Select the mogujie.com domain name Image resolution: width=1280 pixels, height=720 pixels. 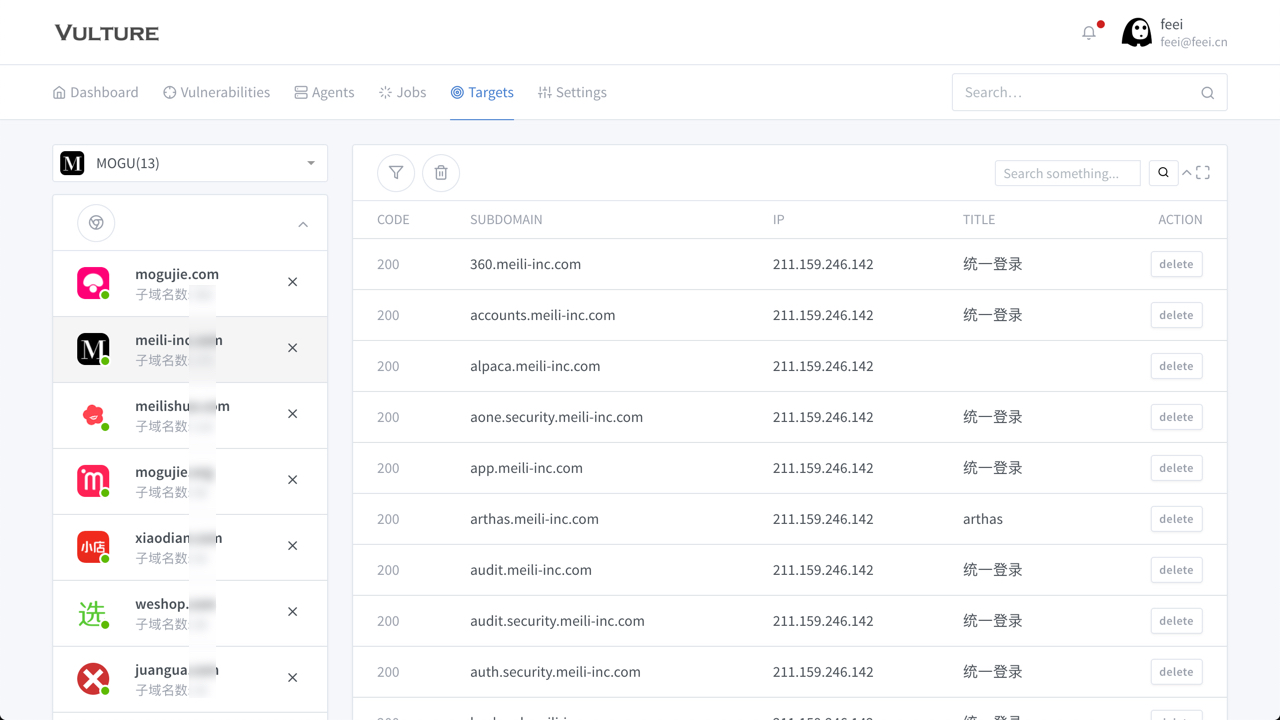(x=177, y=274)
